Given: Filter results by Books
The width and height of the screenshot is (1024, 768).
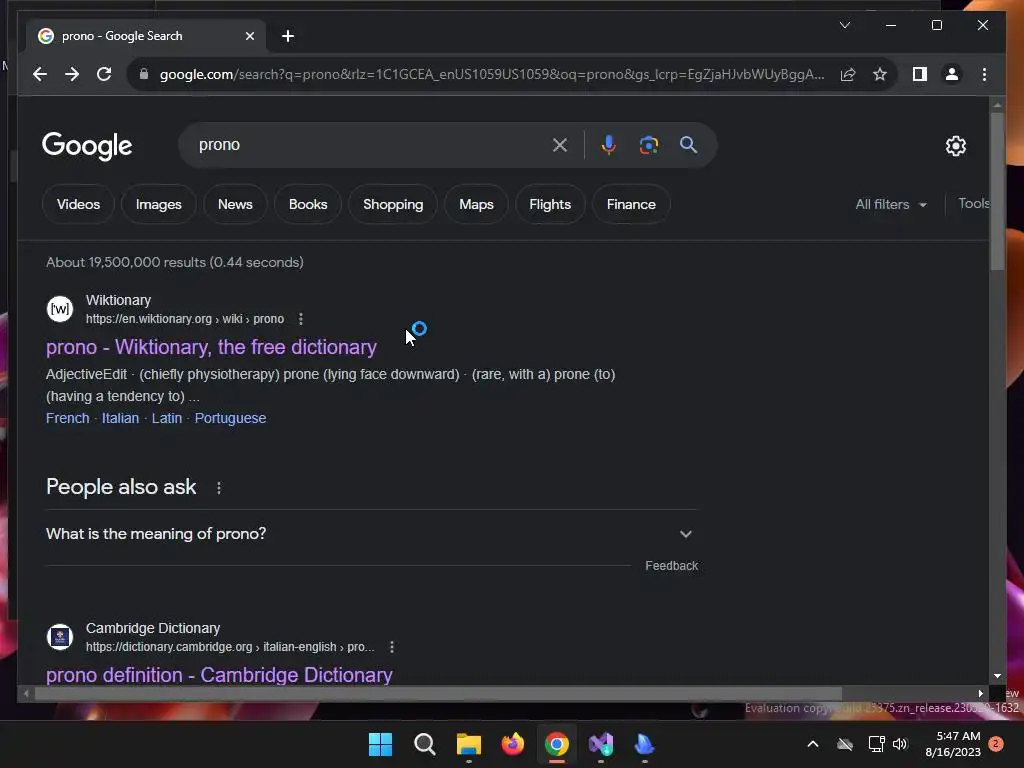Looking at the screenshot, I should click(x=308, y=204).
